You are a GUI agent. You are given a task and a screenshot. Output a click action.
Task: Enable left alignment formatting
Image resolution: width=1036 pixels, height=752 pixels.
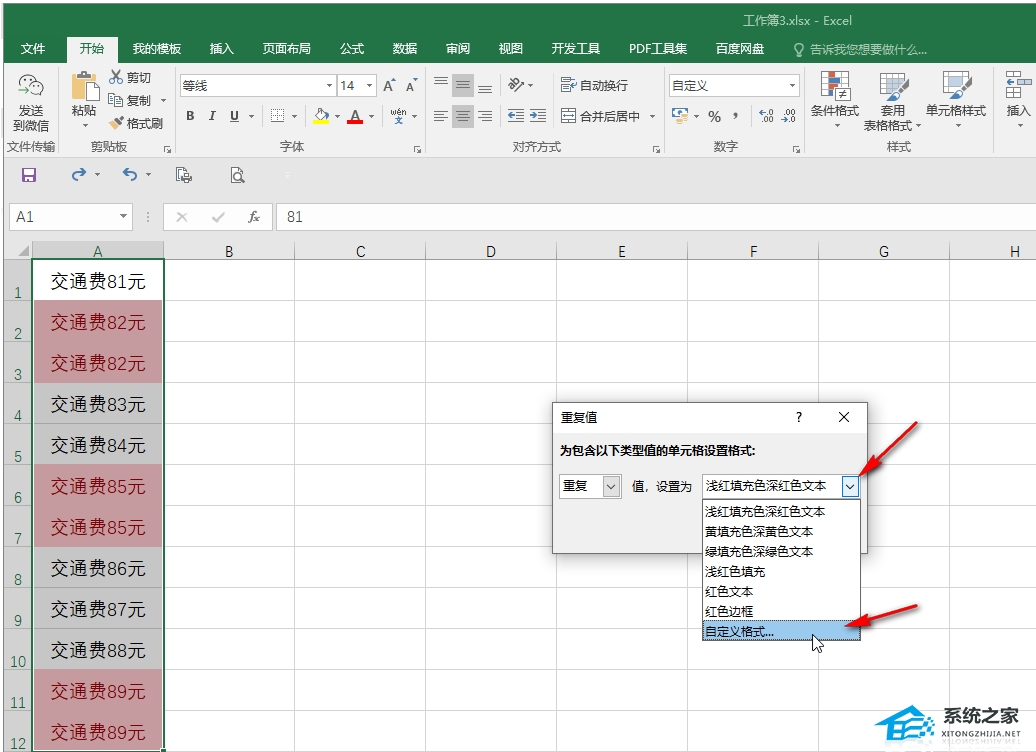439,117
